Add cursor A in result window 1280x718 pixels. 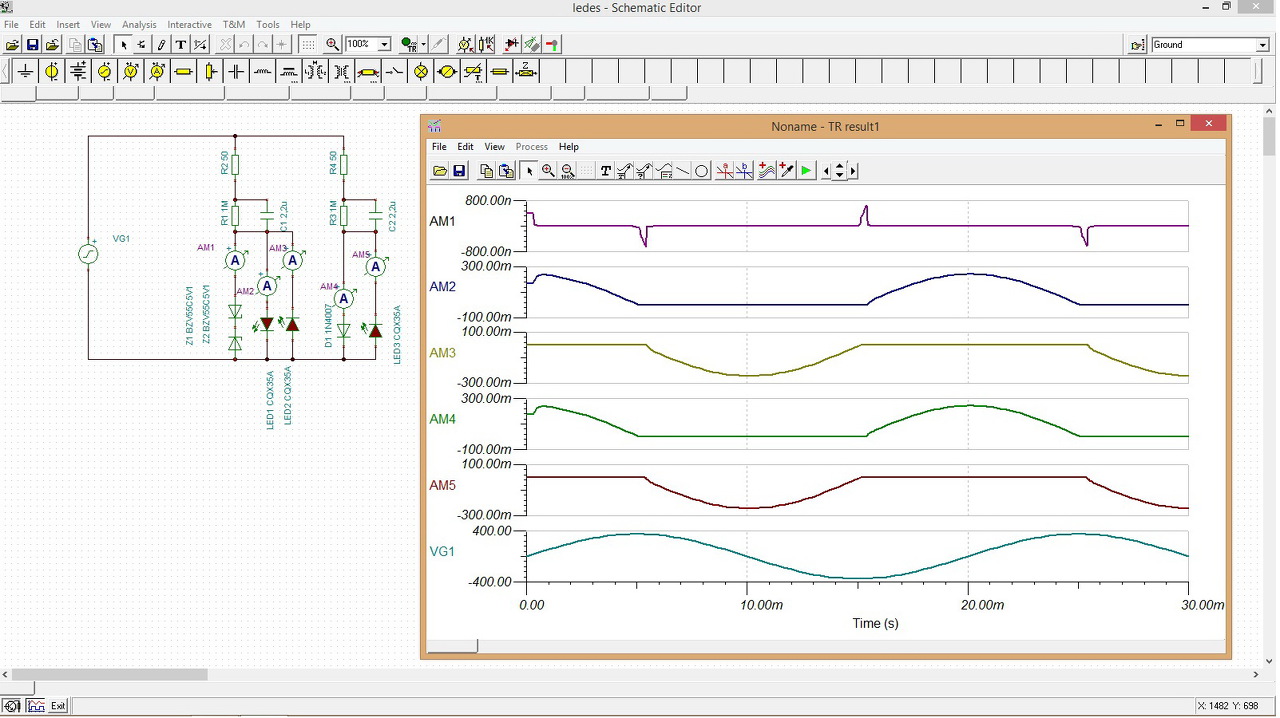tap(725, 171)
